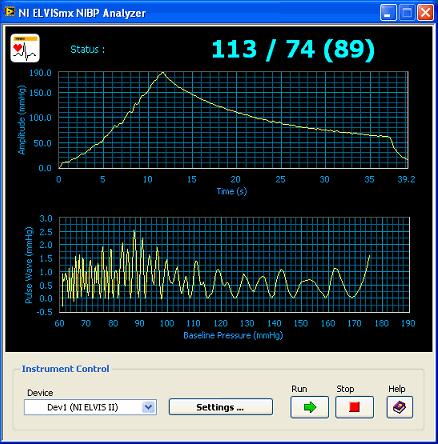Screen dimensions: 438x444
Task: Click the Baseline Pressure (mmHg) axis label
Action: [x=233, y=335]
